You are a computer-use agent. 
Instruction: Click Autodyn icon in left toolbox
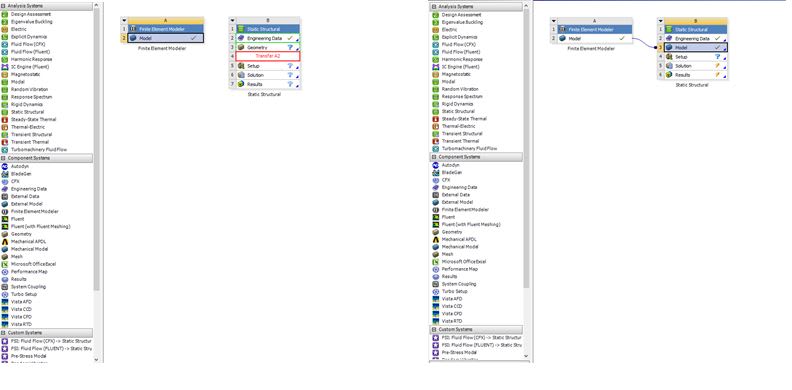click(x=5, y=166)
